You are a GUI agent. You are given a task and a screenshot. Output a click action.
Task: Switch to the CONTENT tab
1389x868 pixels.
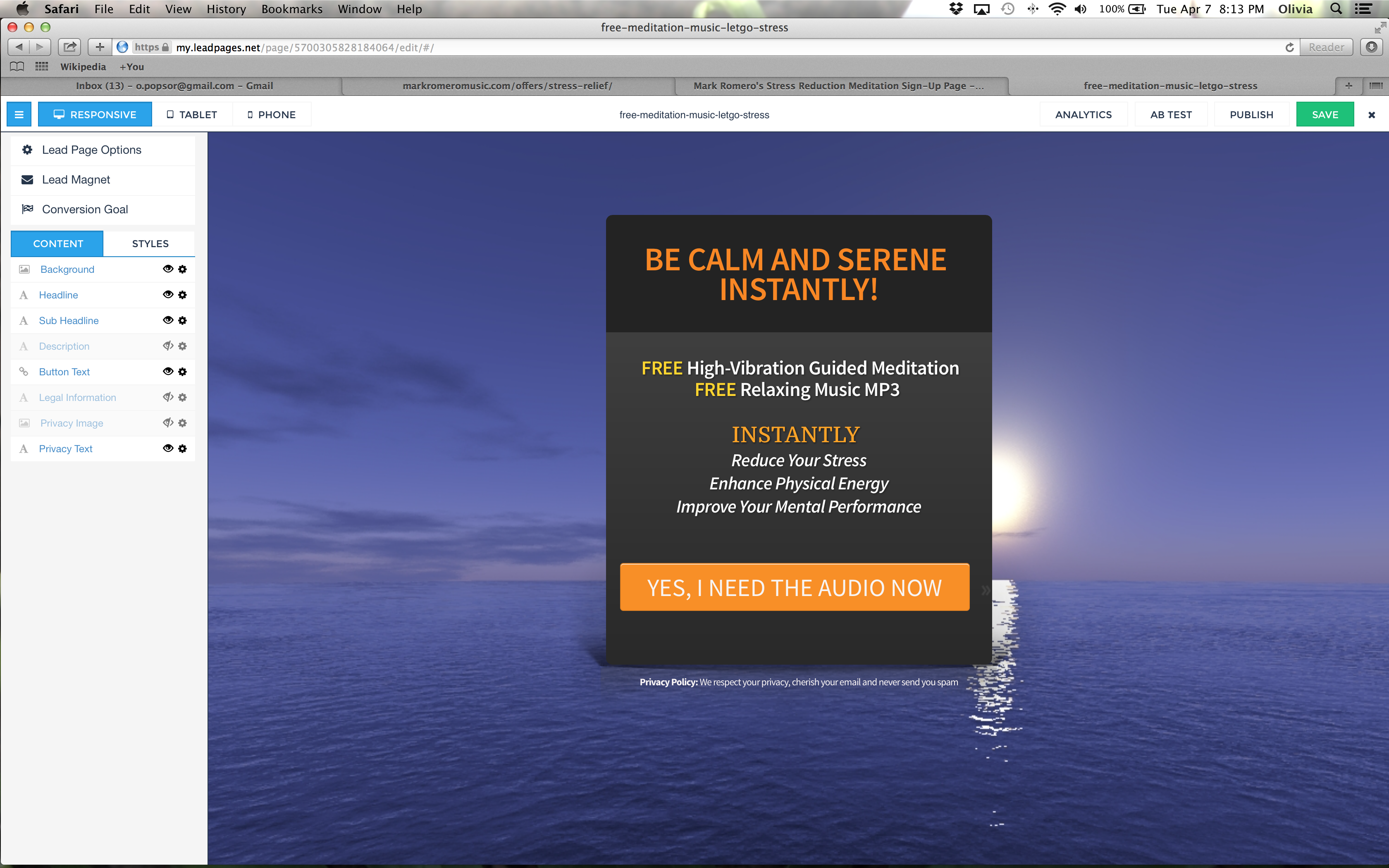point(57,243)
